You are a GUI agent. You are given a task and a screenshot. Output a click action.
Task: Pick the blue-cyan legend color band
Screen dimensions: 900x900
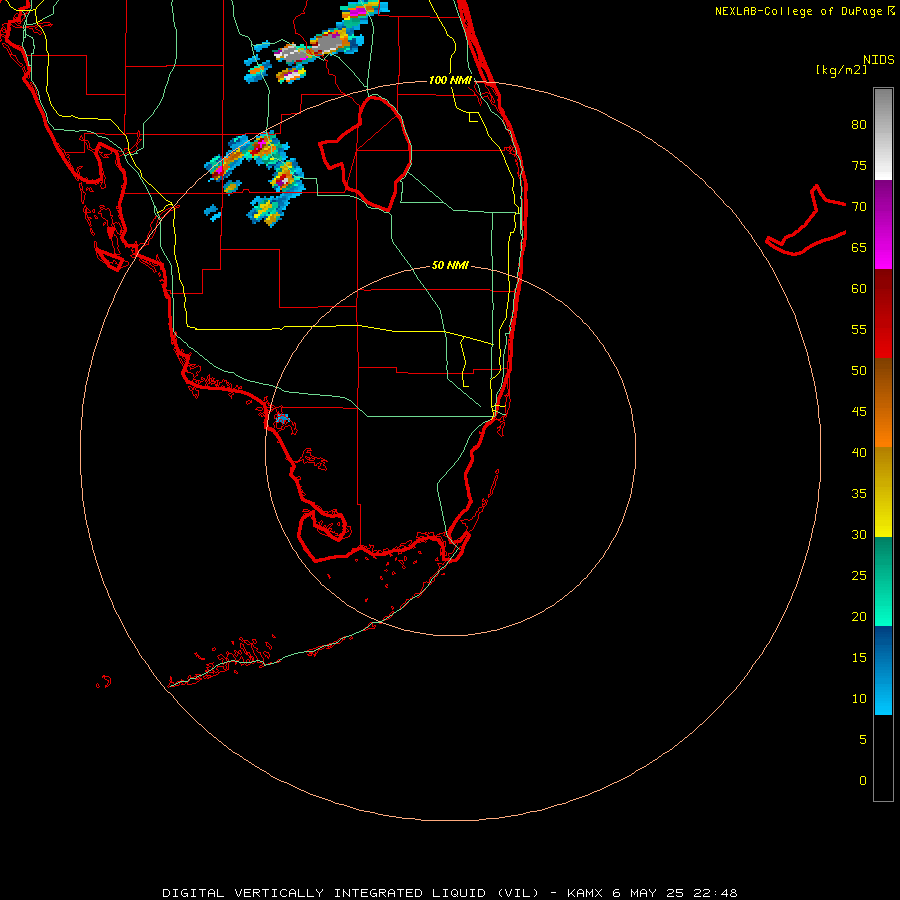pyautogui.click(x=883, y=670)
